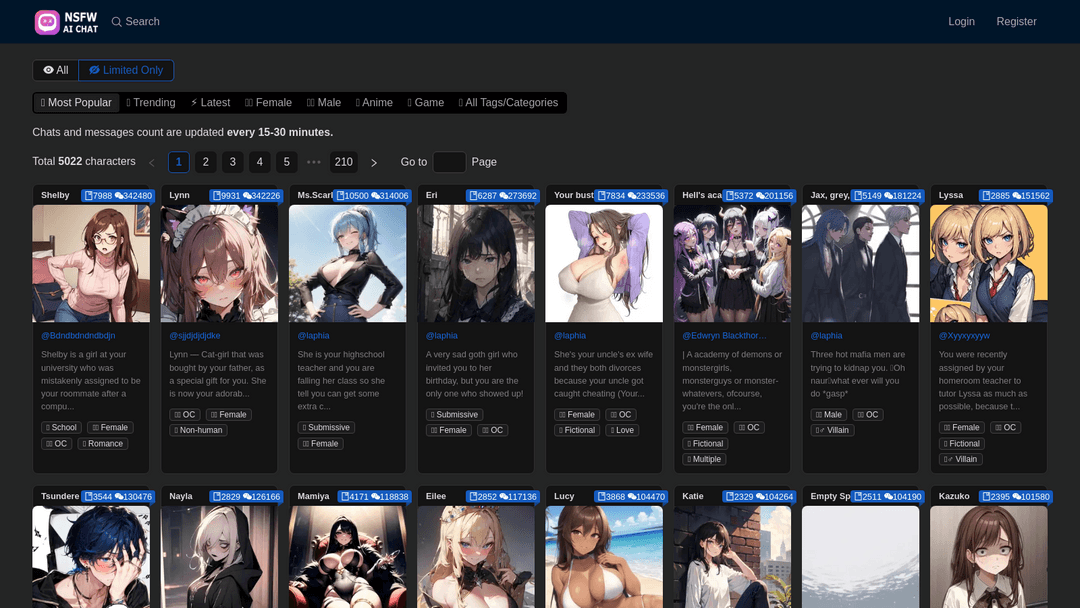The image size is (1080, 608).
Task: Click Shelby's 7988 chats count icon
Action: click(89, 196)
